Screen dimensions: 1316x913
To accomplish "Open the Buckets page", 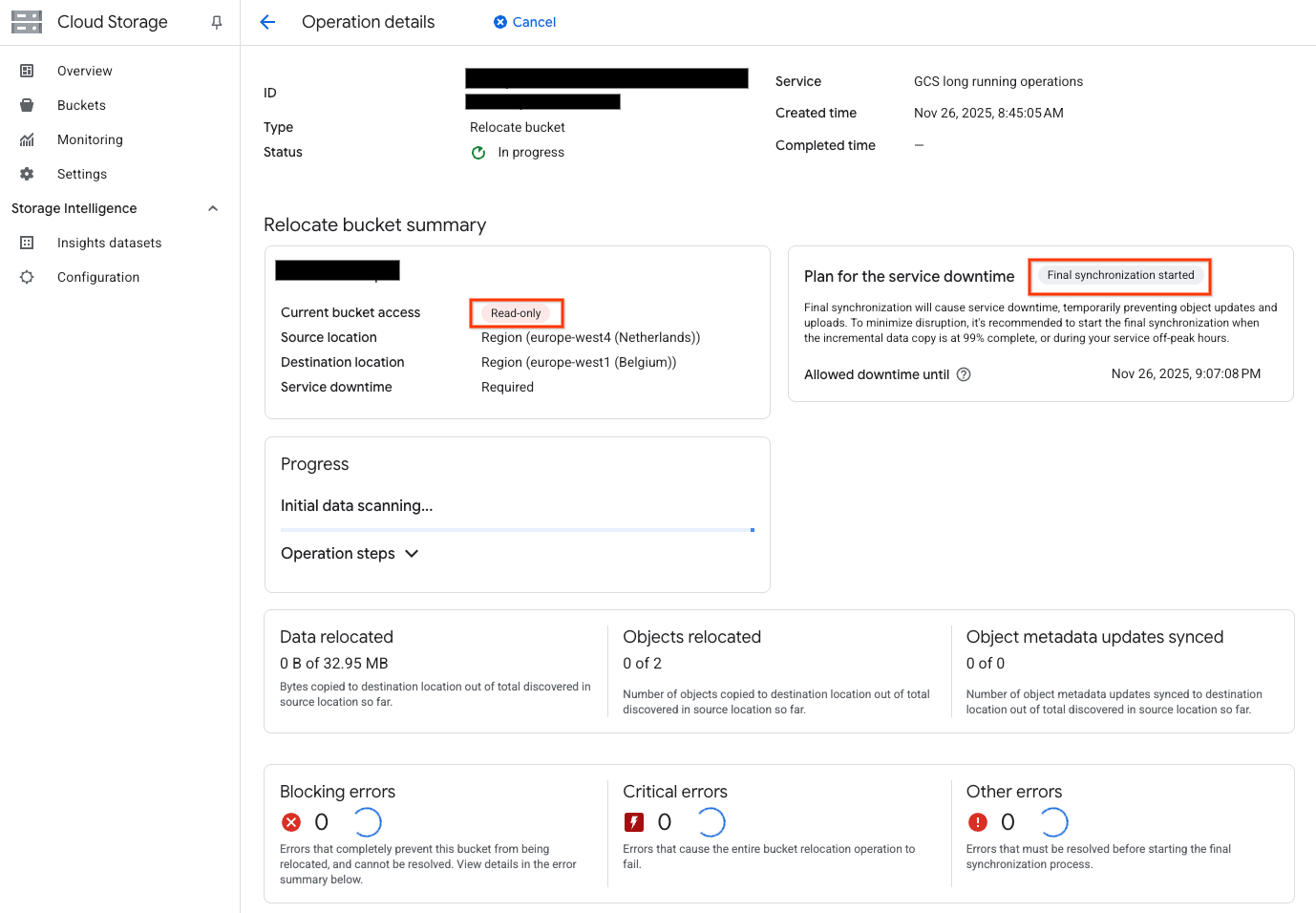I will [81, 105].
